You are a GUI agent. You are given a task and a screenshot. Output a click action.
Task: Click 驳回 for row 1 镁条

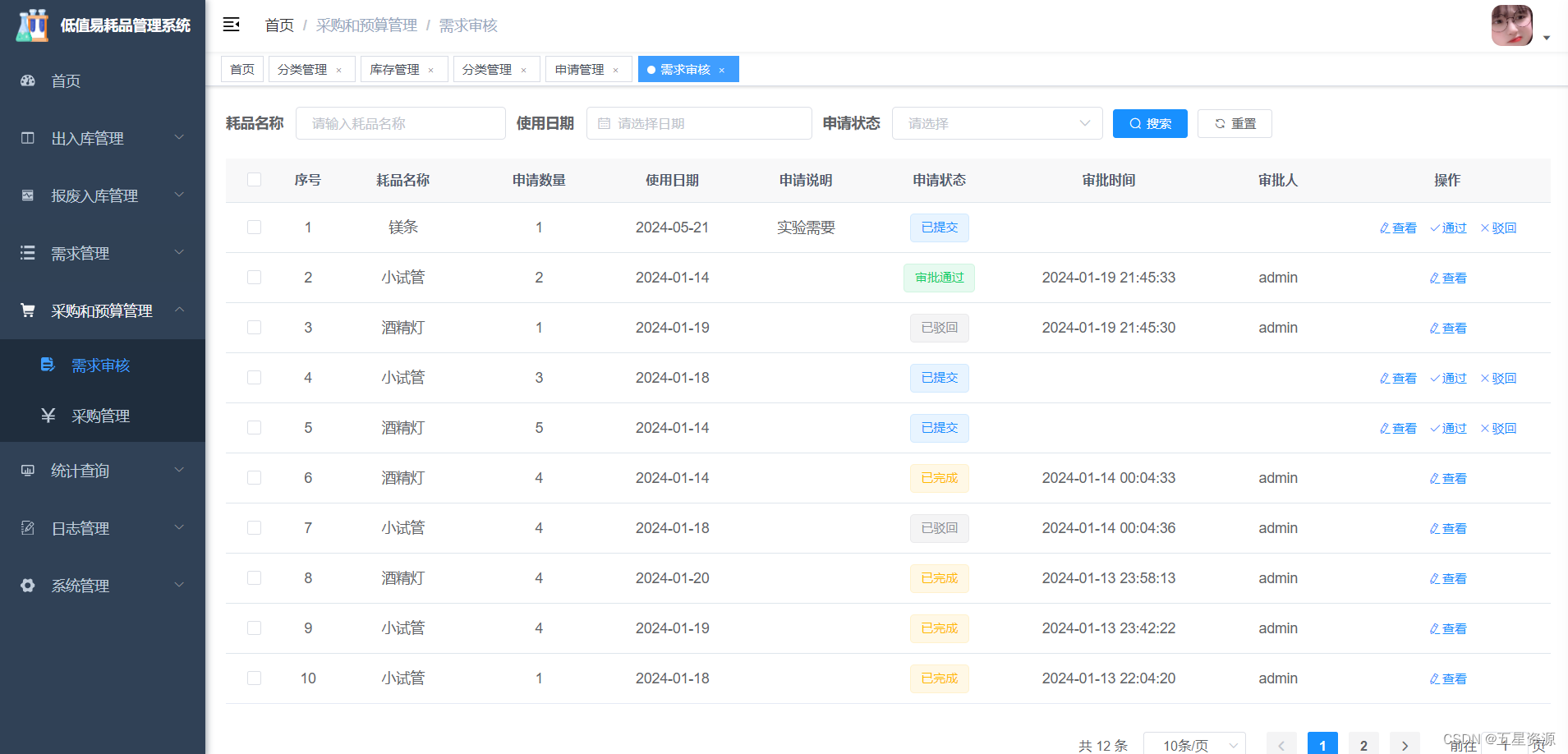(x=1498, y=228)
